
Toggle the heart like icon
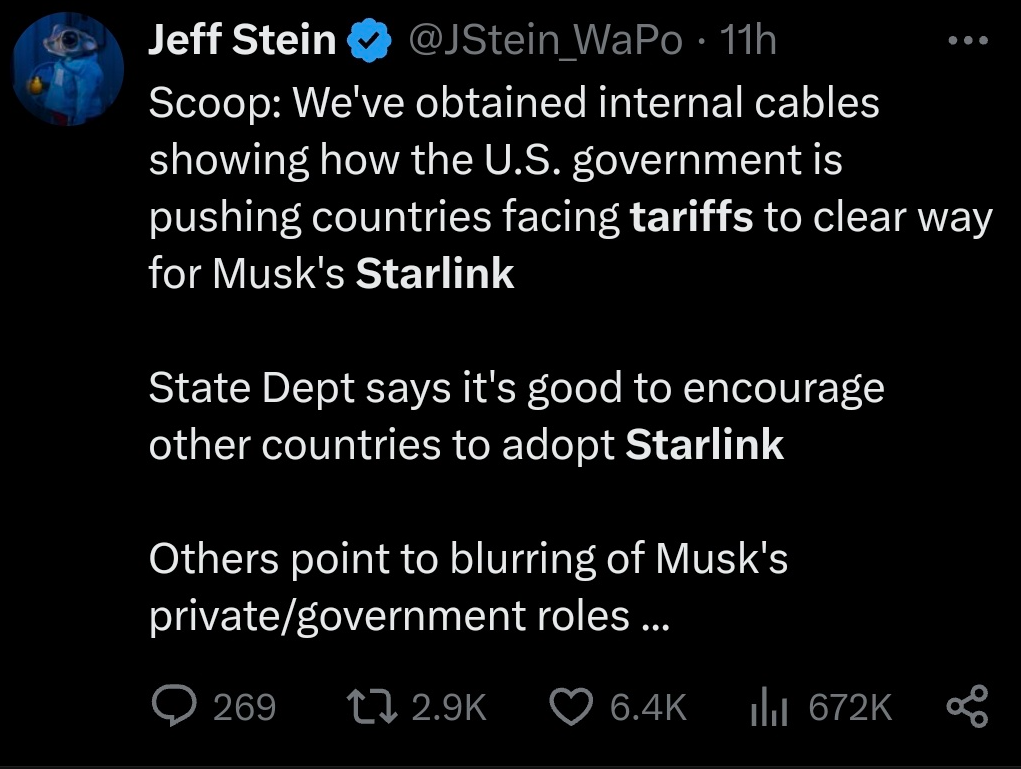[571, 707]
